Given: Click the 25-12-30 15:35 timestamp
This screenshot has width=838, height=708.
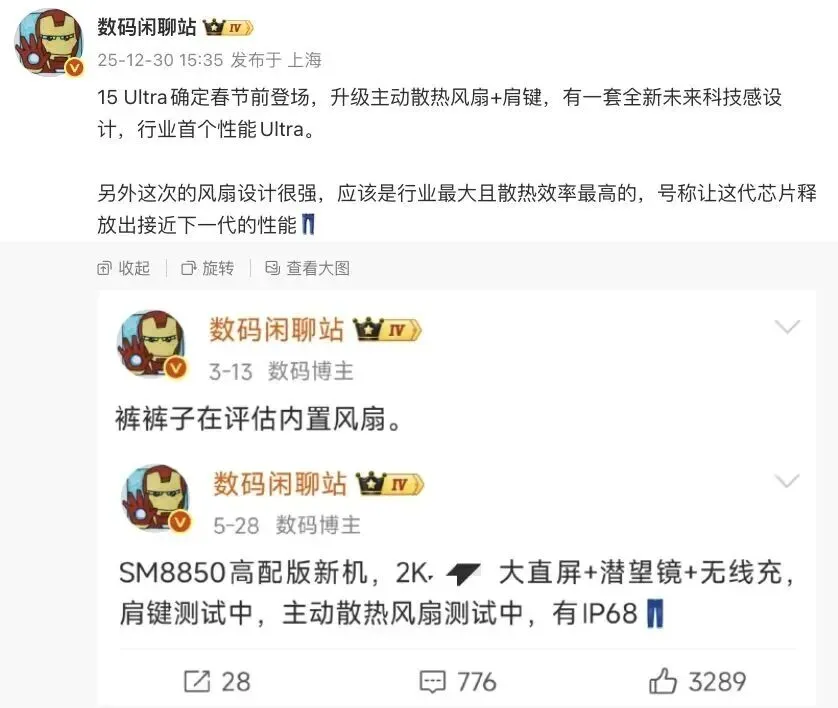Looking at the screenshot, I should 160,60.
